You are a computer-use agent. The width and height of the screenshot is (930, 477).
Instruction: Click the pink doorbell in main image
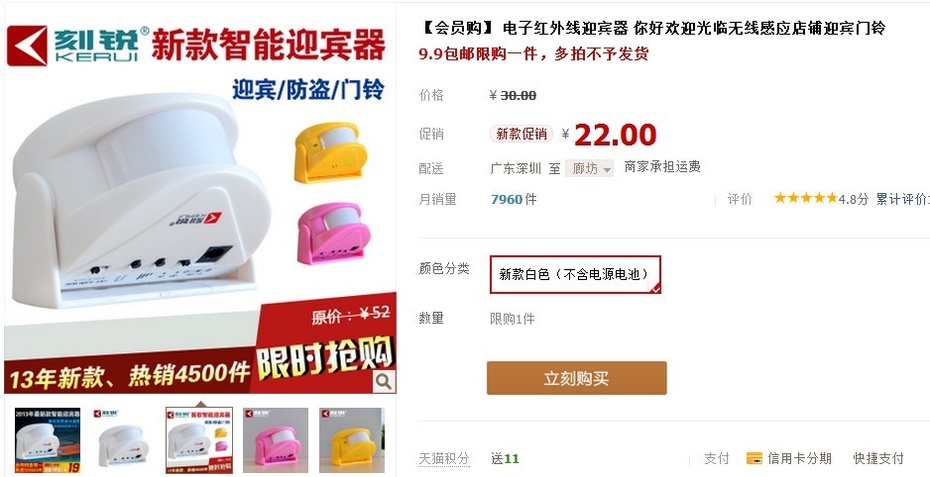pos(333,233)
